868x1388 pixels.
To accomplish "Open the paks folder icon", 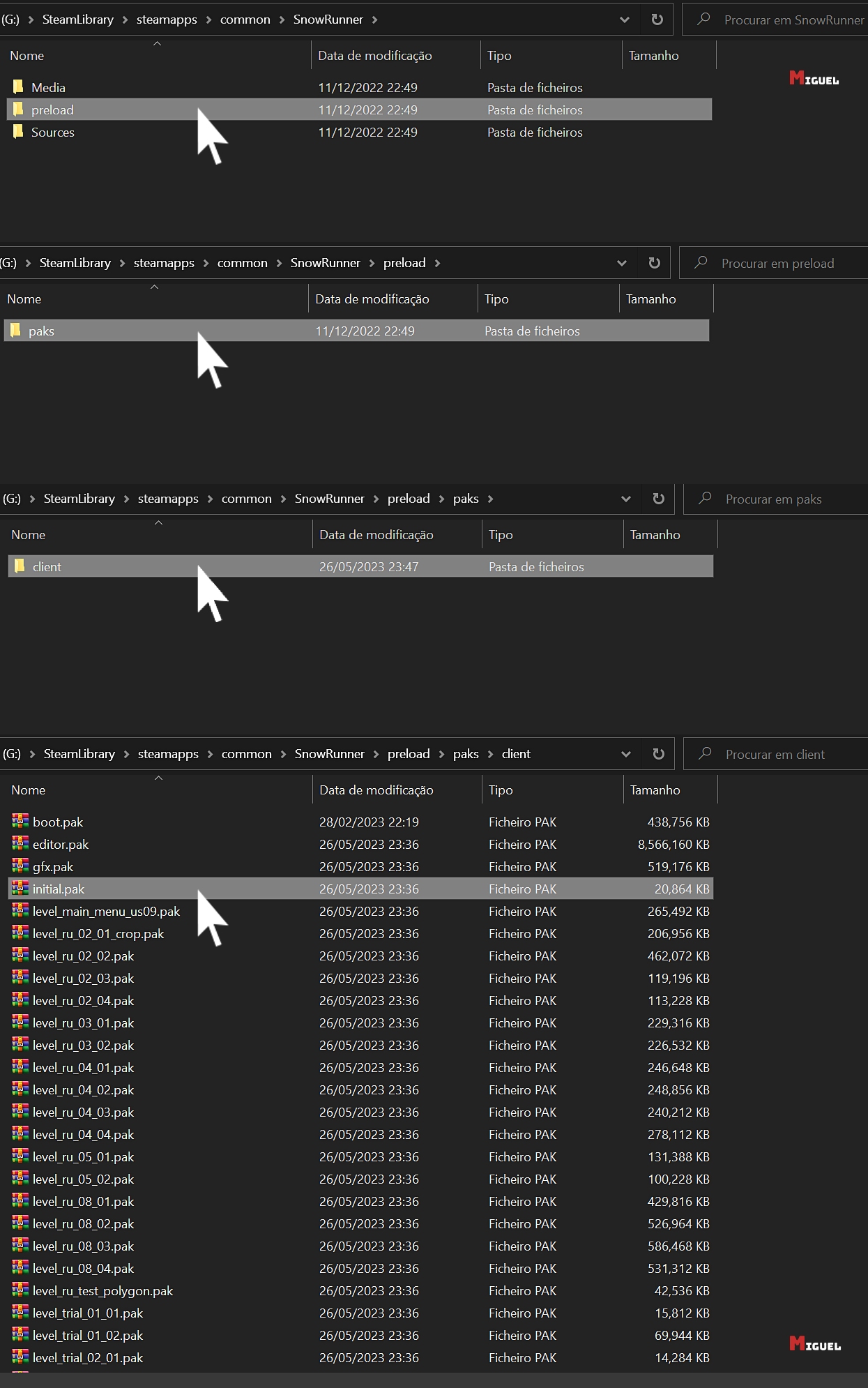I will click(x=15, y=331).
